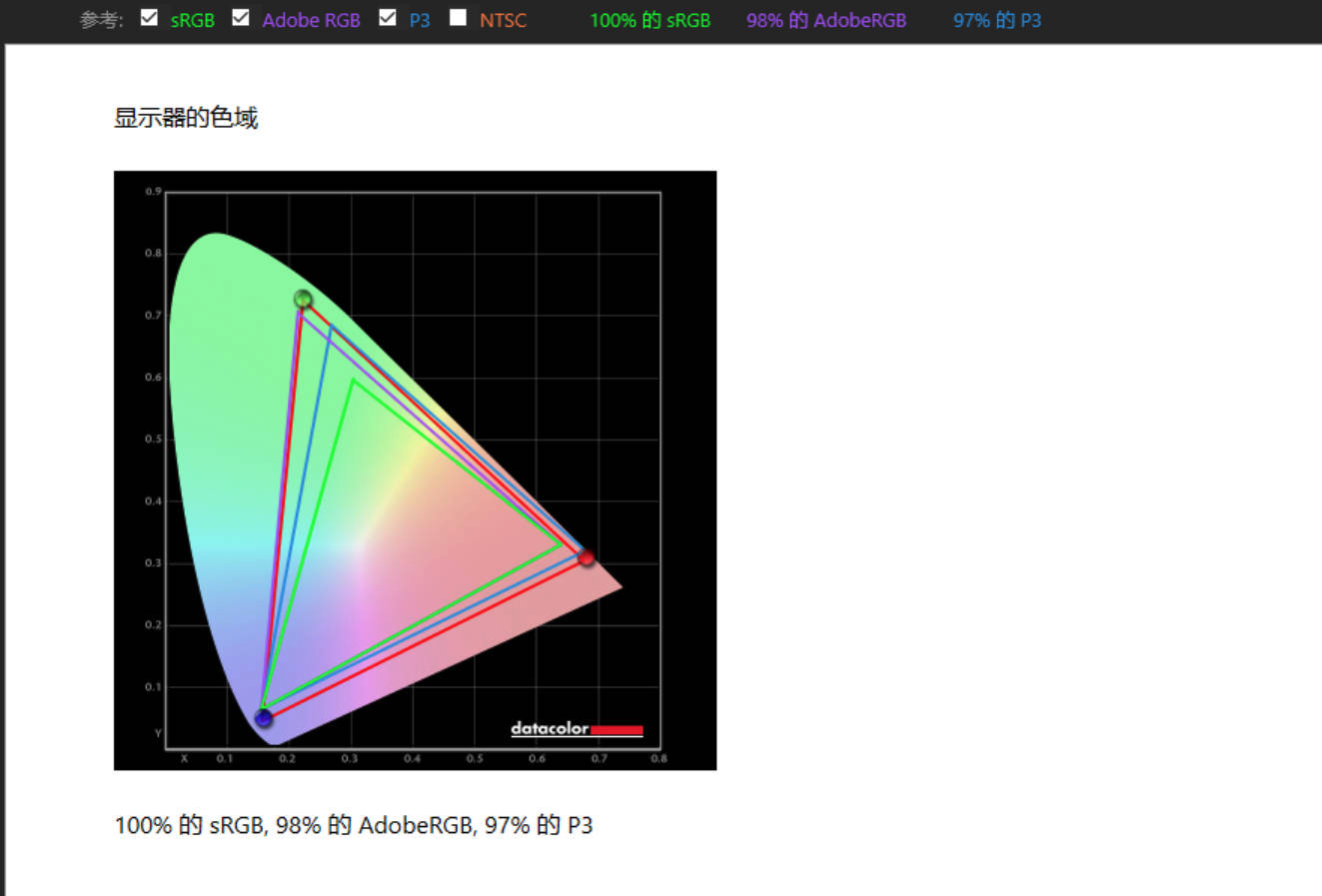Screen dimensions: 1322x896
Task: Click the red primary marker on gamut chart
Action: point(587,557)
